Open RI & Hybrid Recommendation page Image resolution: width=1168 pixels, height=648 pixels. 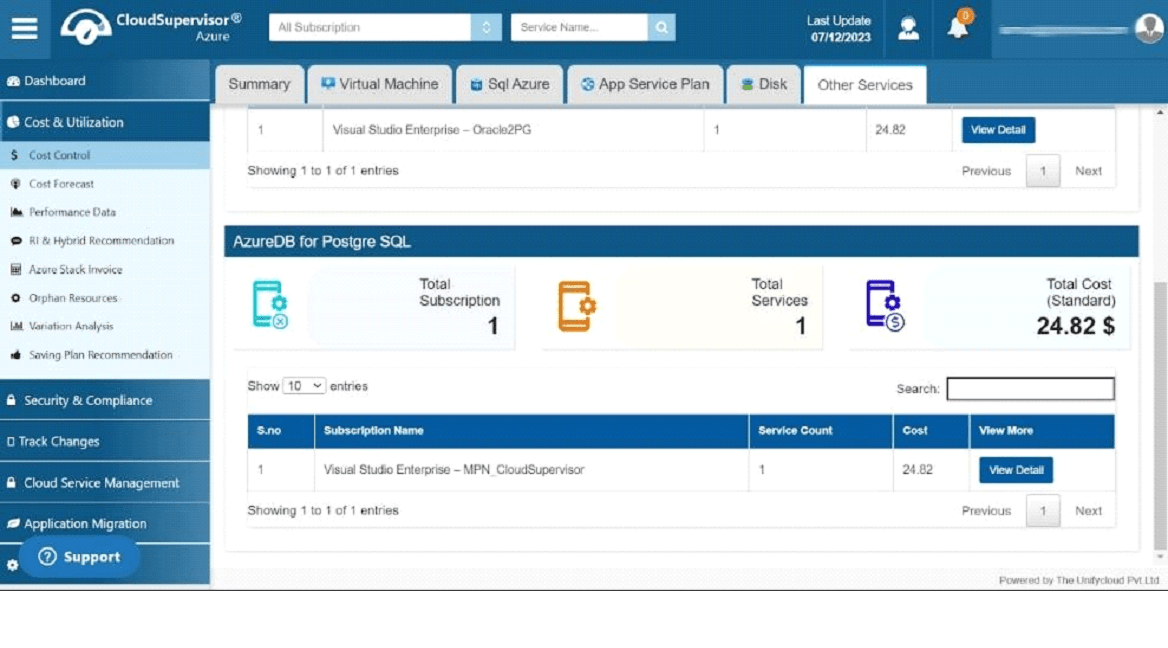pos(105,241)
